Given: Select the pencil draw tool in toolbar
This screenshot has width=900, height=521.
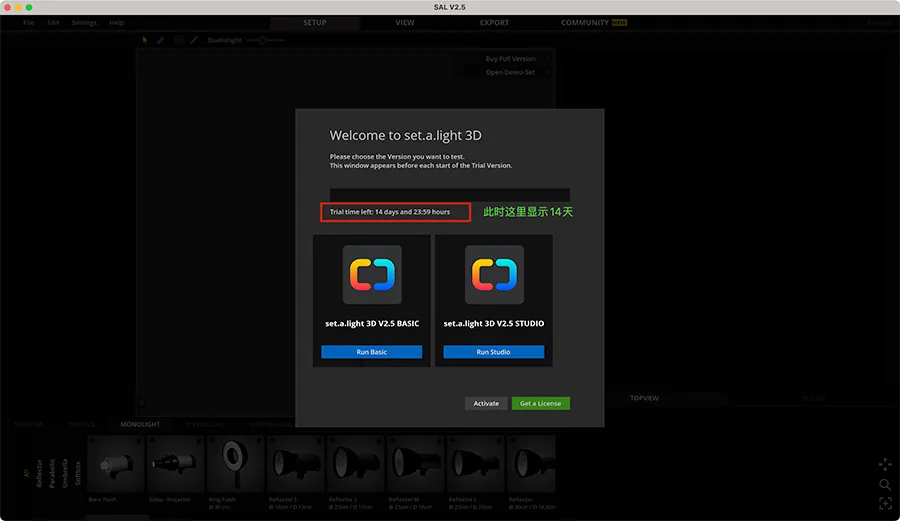Looking at the screenshot, I should pyautogui.click(x=161, y=40).
